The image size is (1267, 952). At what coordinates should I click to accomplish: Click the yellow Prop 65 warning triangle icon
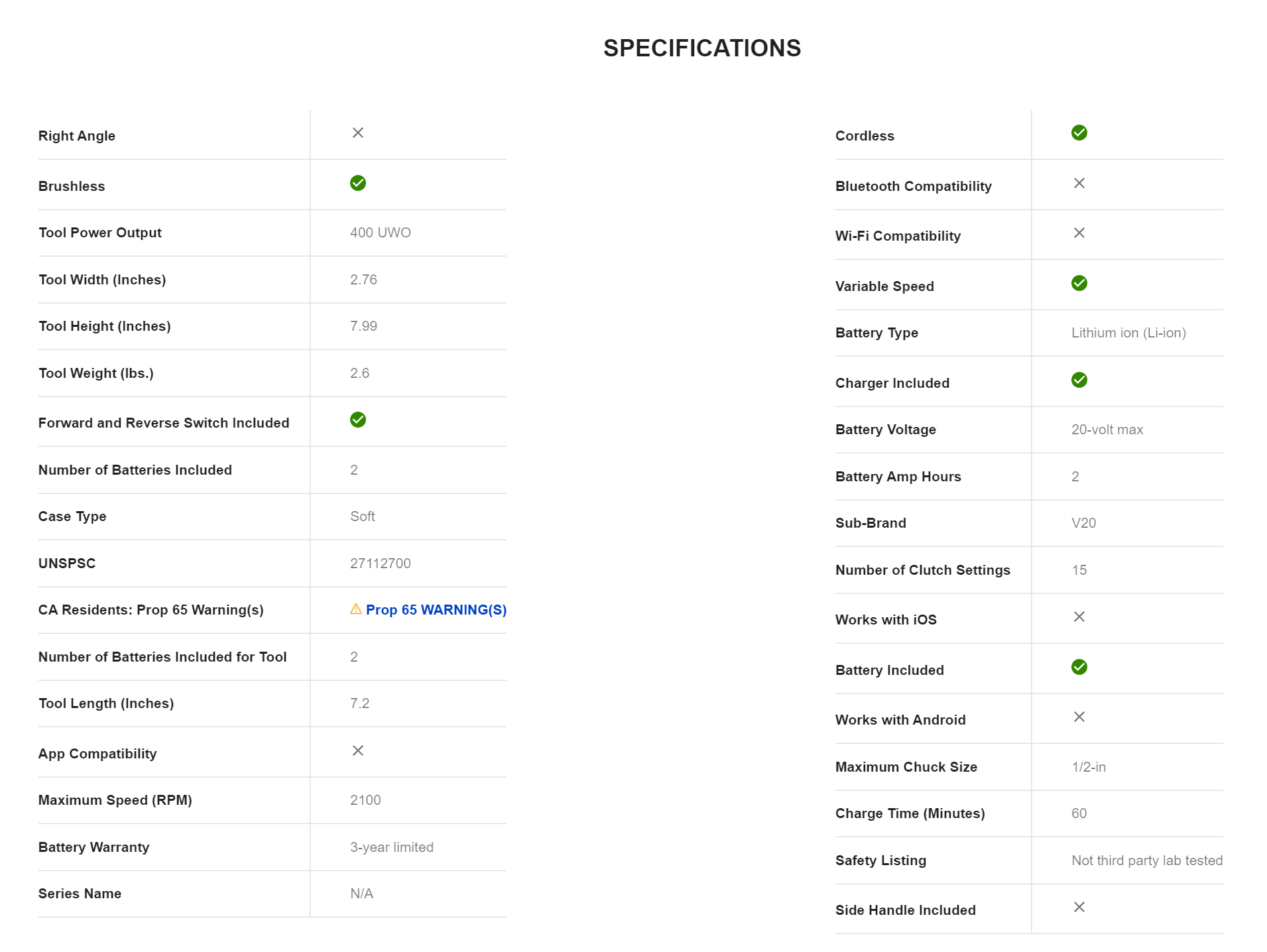point(356,609)
